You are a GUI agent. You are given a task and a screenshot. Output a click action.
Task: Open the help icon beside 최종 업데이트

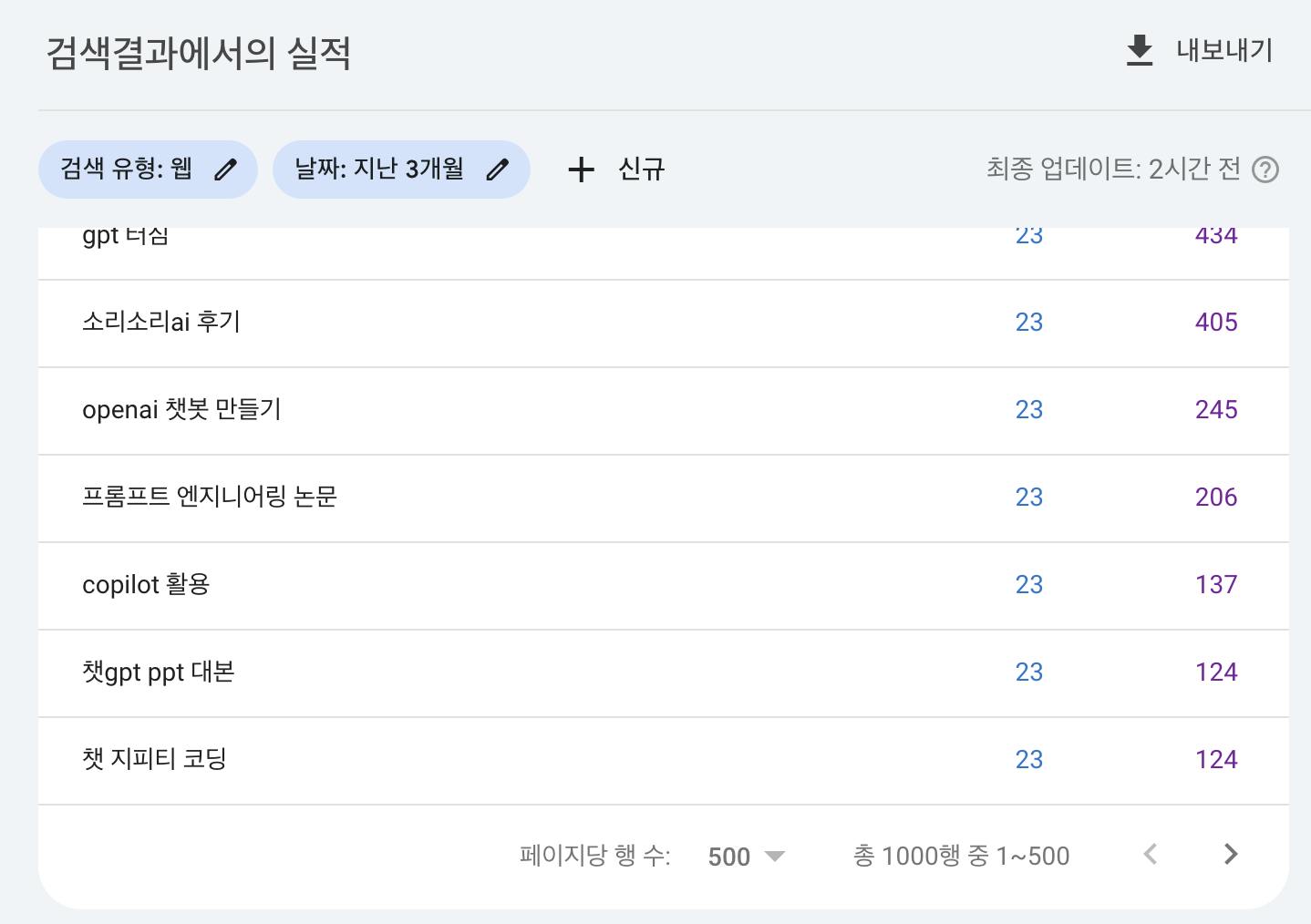[x=1265, y=169]
